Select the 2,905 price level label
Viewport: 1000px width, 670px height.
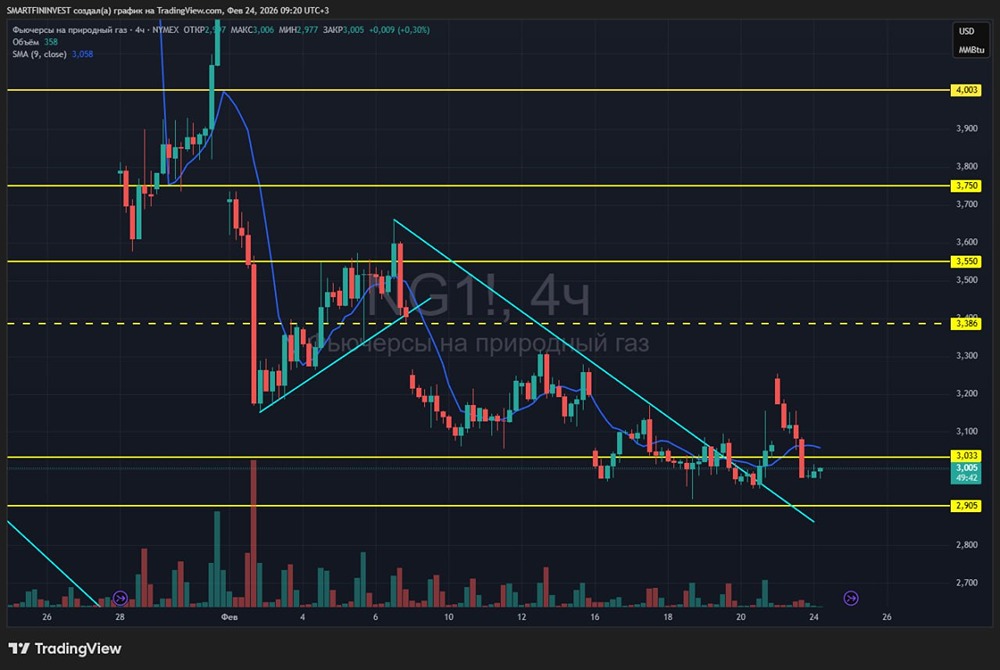(966, 506)
